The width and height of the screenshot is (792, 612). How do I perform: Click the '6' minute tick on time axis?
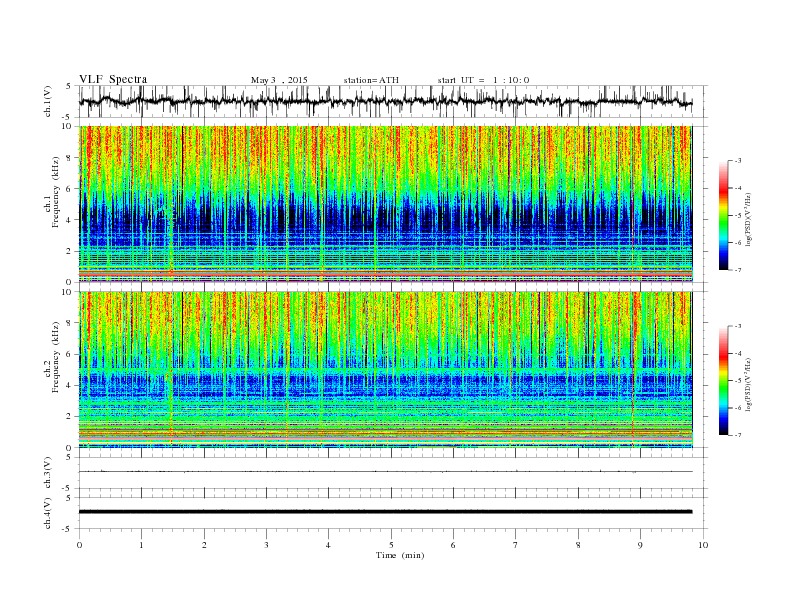coord(453,545)
